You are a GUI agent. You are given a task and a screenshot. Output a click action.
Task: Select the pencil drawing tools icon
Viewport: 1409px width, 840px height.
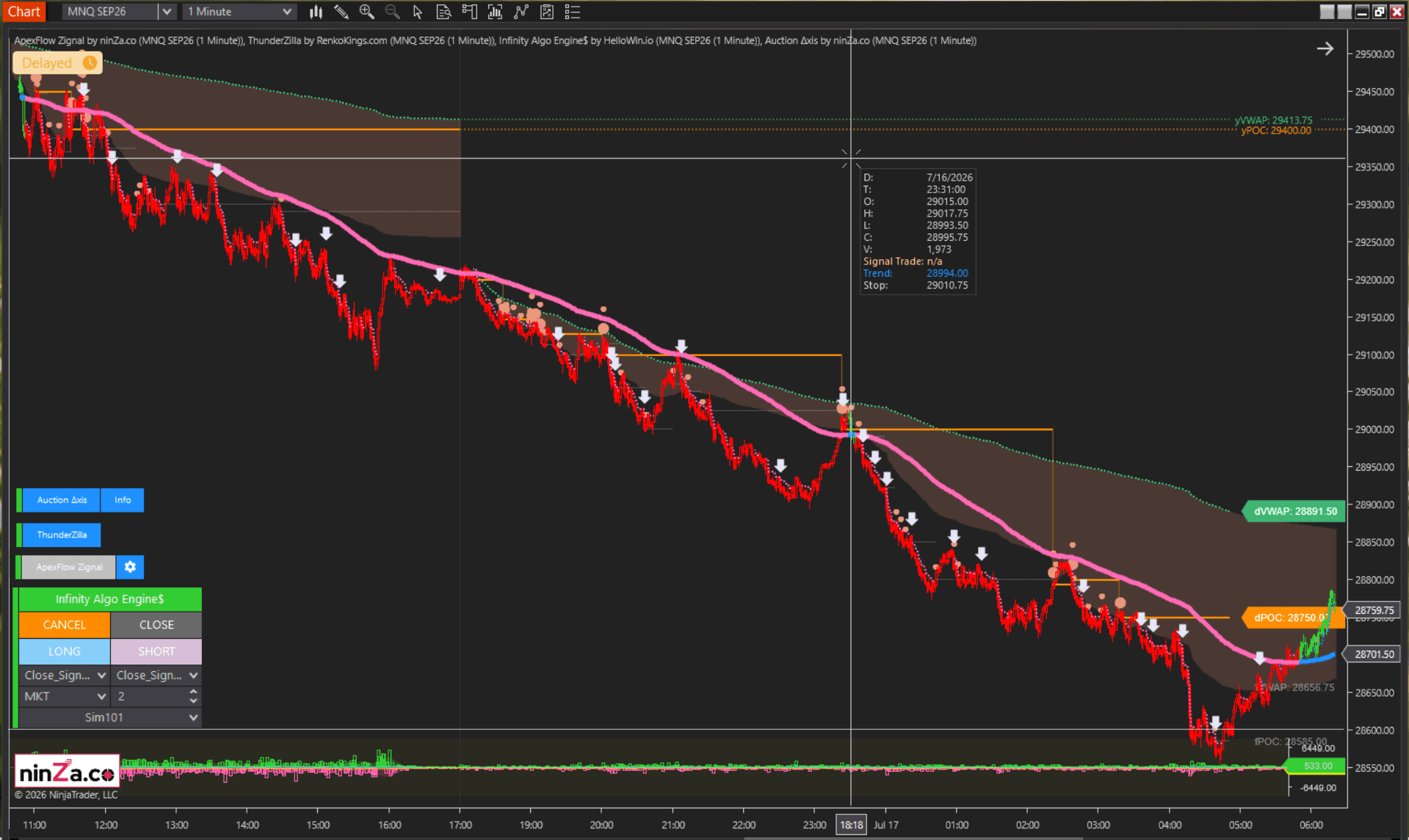pyautogui.click(x=341, y=12)
